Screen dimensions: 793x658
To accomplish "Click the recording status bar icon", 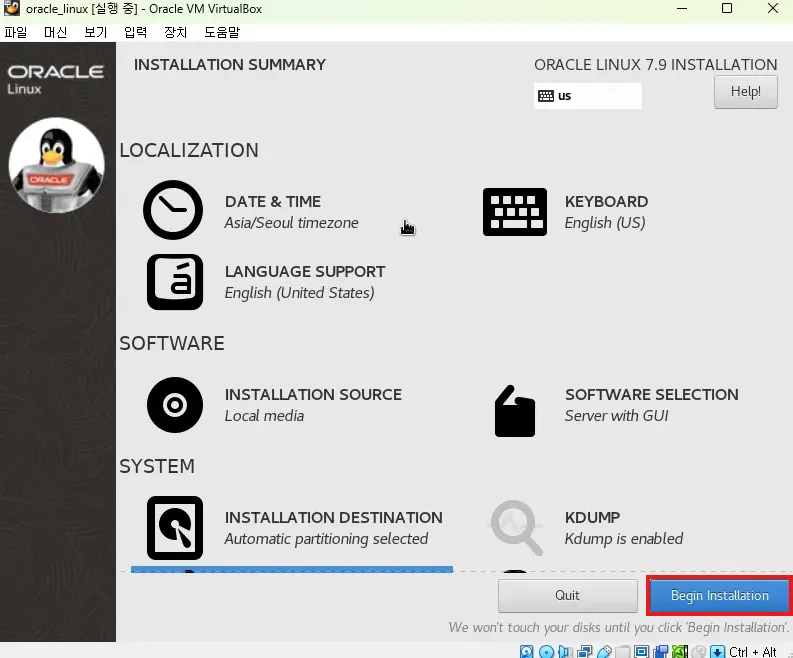I will tap(660, 651).
